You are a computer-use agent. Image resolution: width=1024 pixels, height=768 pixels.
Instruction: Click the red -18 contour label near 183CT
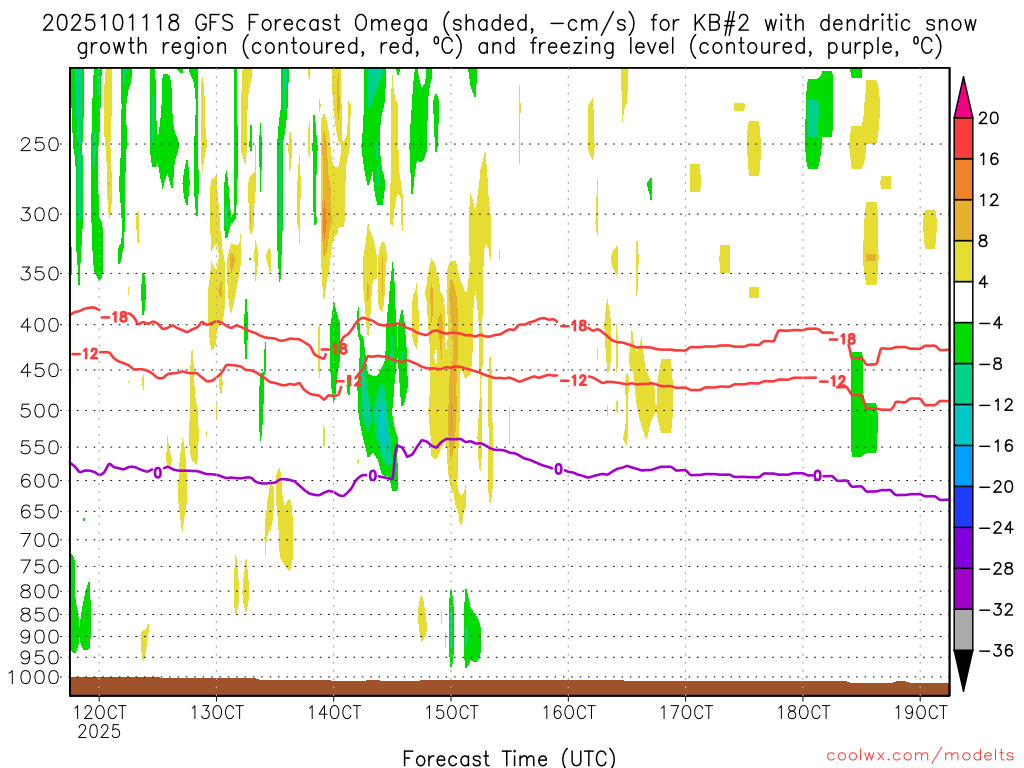tap(842, 339)
